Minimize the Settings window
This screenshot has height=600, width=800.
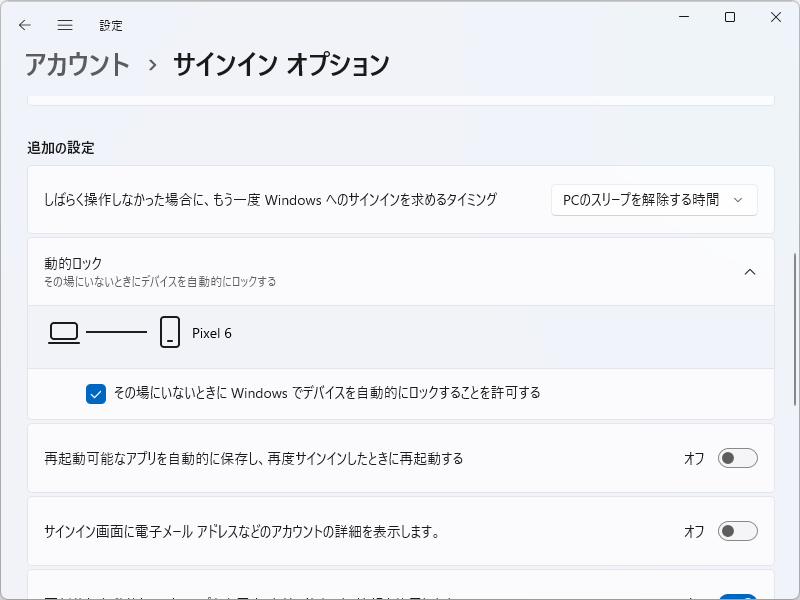tap(683, 17)
